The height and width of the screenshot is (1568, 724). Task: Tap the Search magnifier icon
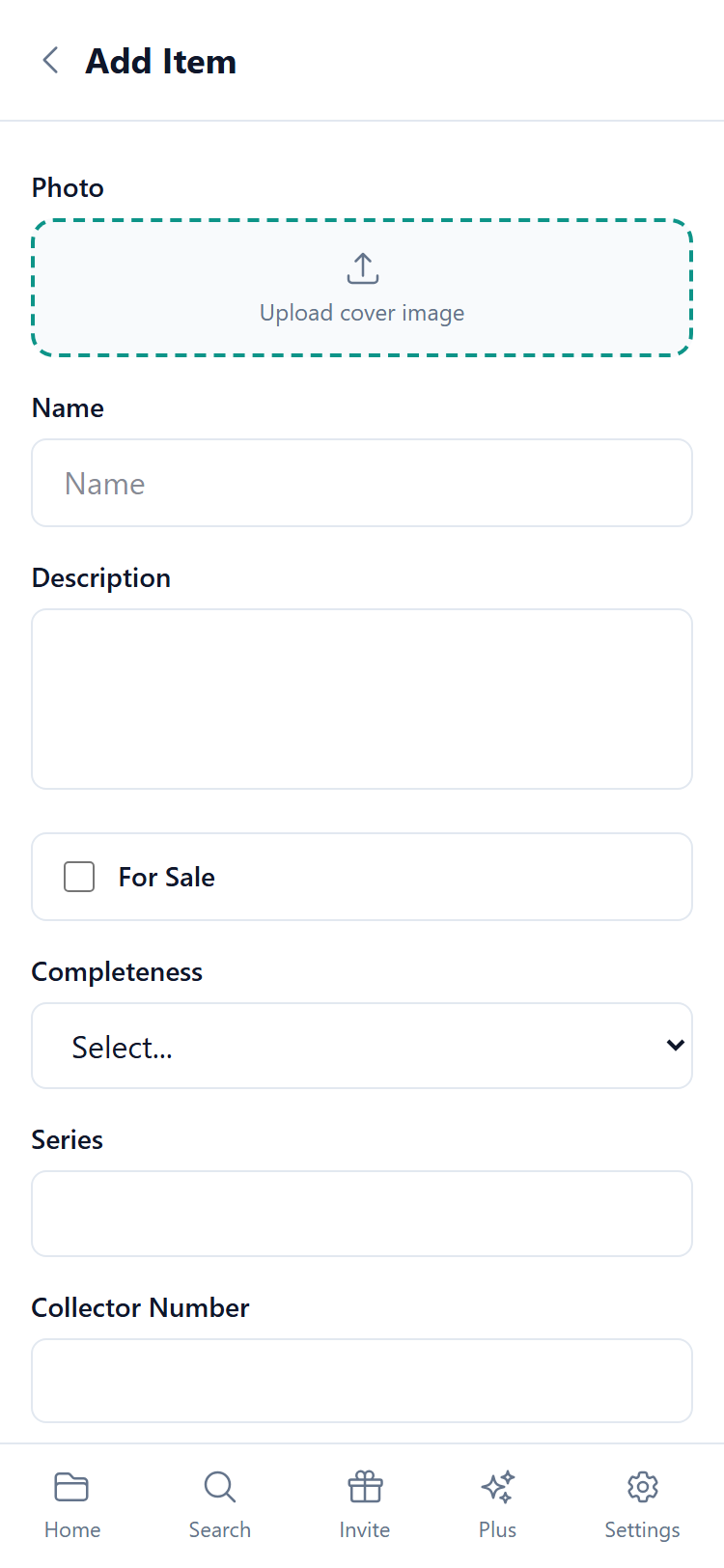[219, 1486]
